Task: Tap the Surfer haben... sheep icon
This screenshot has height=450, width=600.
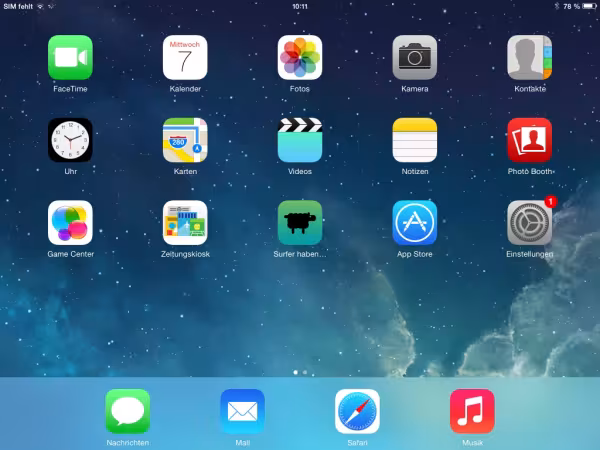Action: pos(300,223)
